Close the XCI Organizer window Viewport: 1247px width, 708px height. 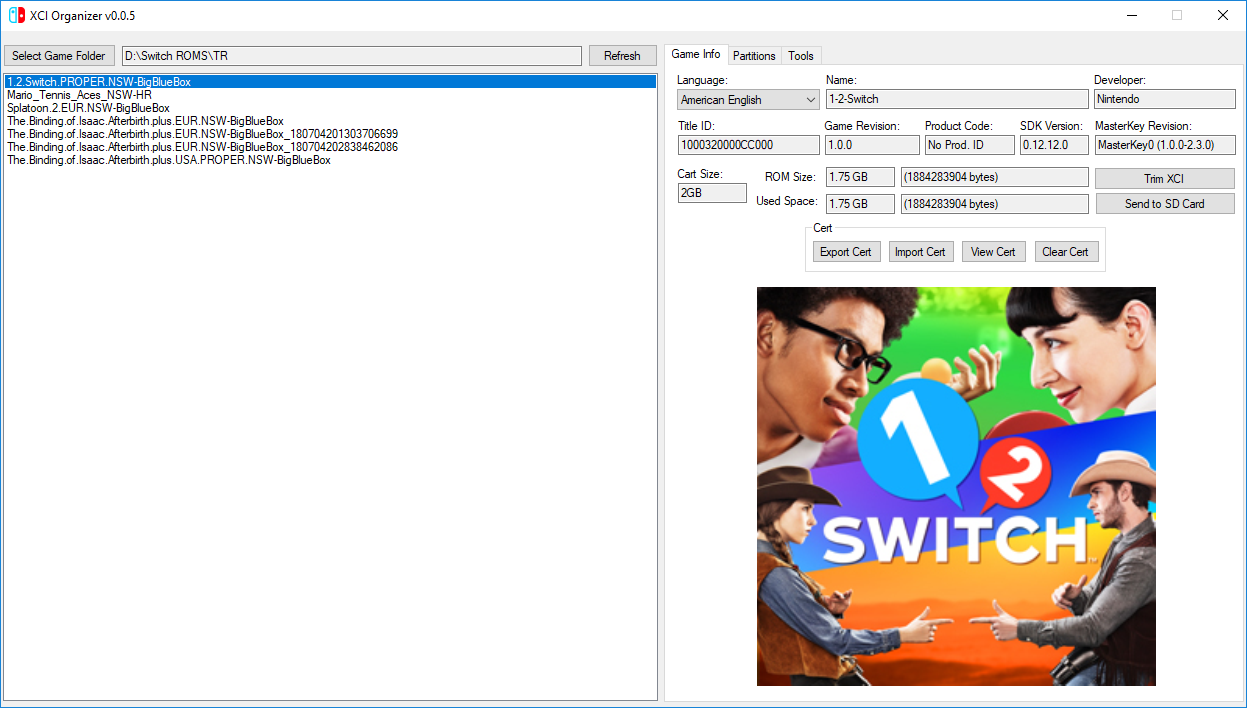1223,15
